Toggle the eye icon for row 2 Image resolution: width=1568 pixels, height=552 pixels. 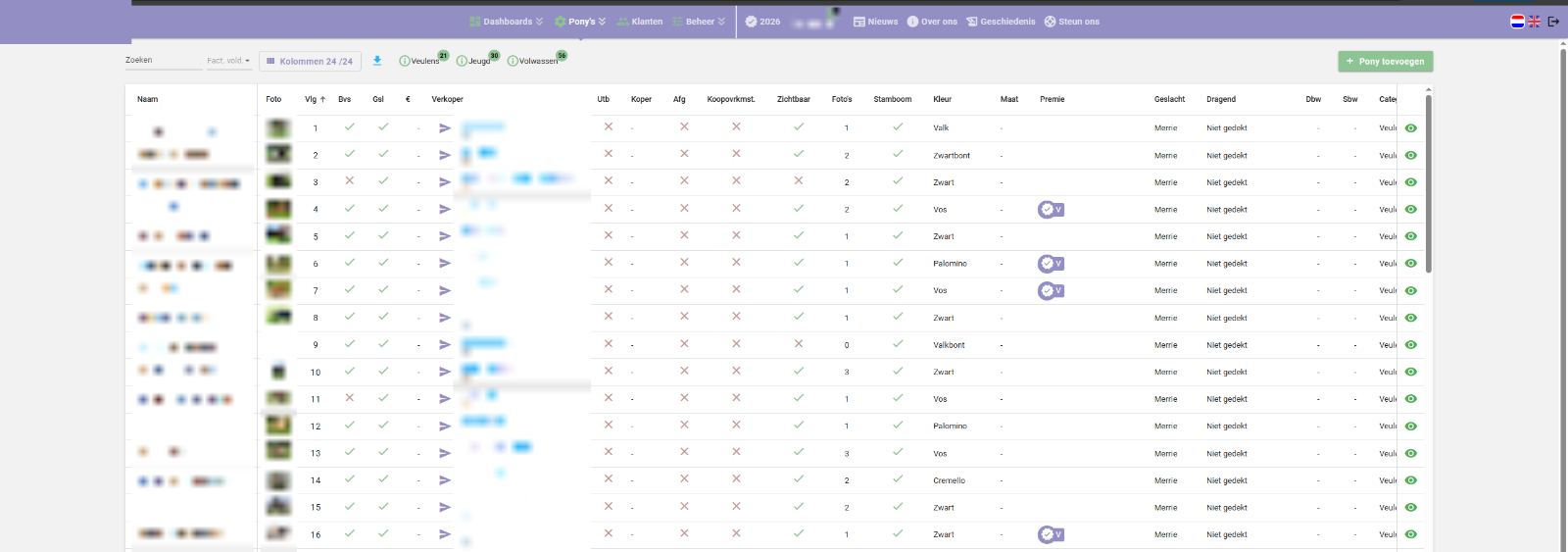[x=1411, y=155]
